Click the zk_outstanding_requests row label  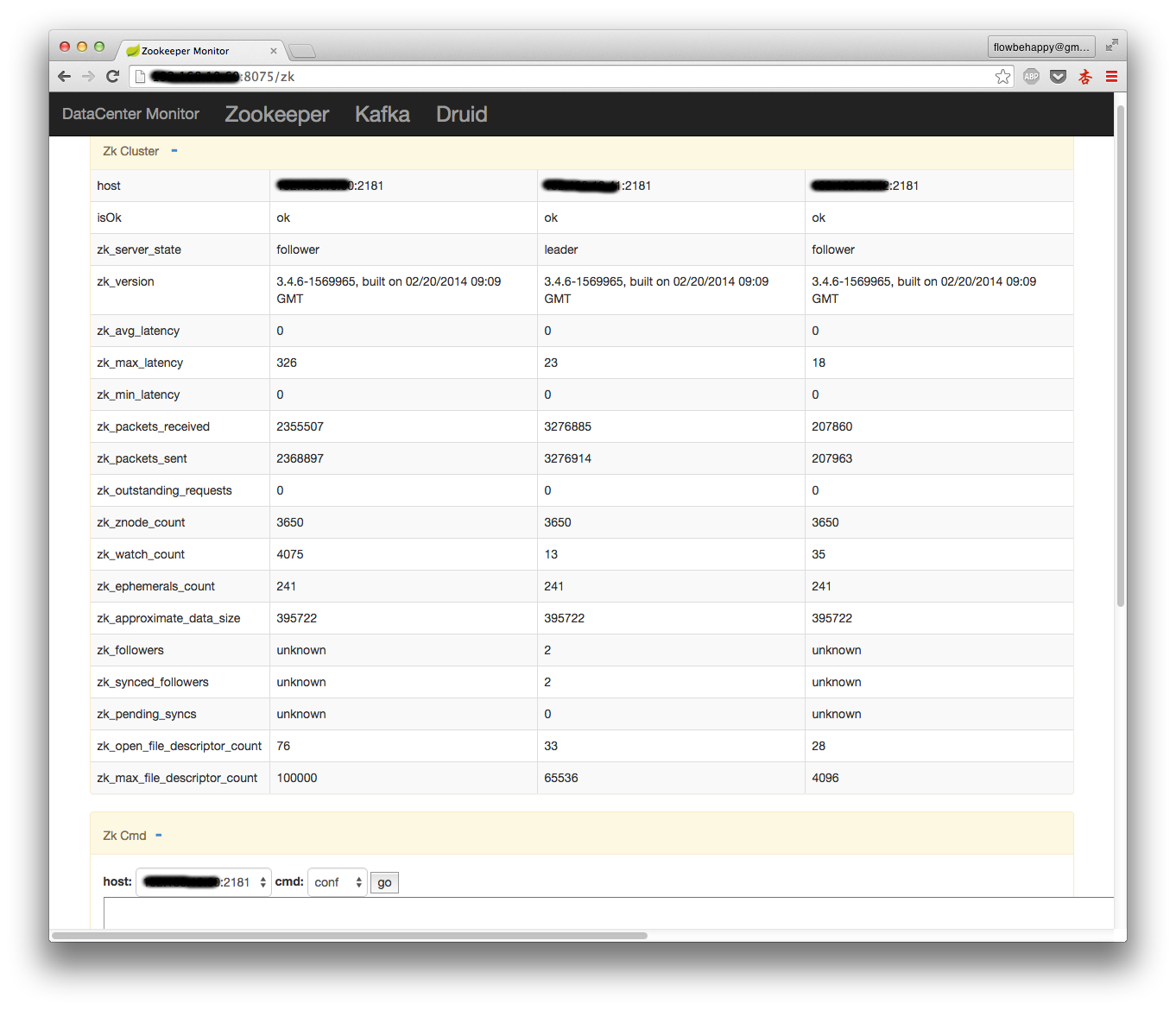pyautogui.click(x=164, y=490)
